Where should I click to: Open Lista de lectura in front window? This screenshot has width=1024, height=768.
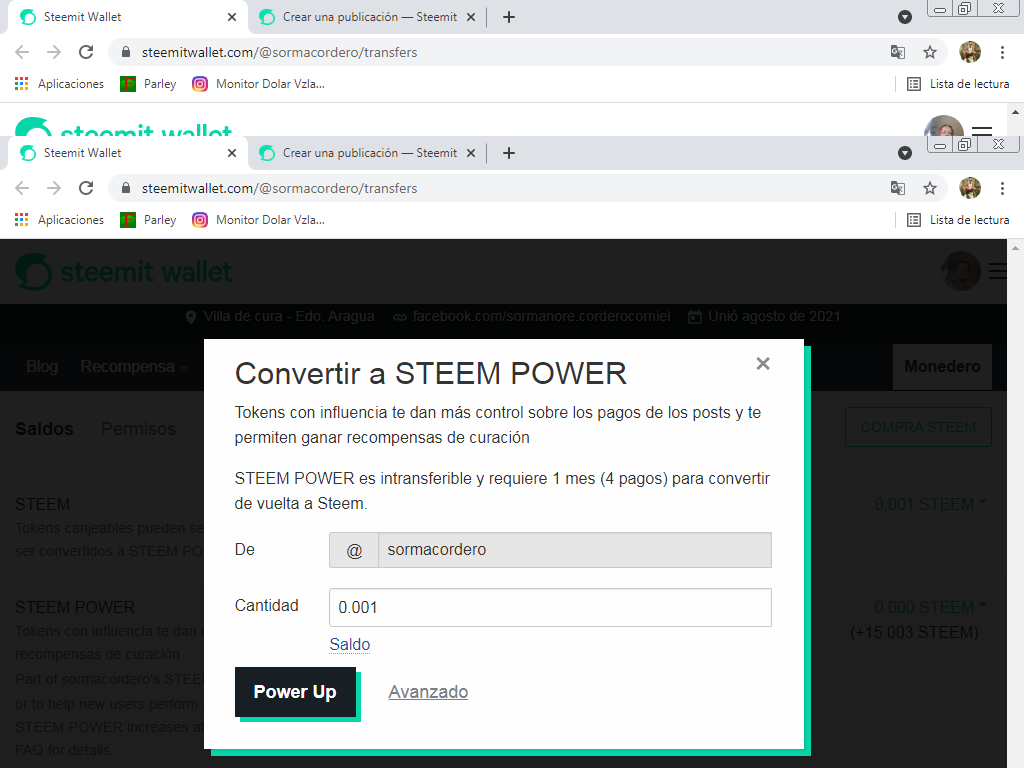(959, 219)
